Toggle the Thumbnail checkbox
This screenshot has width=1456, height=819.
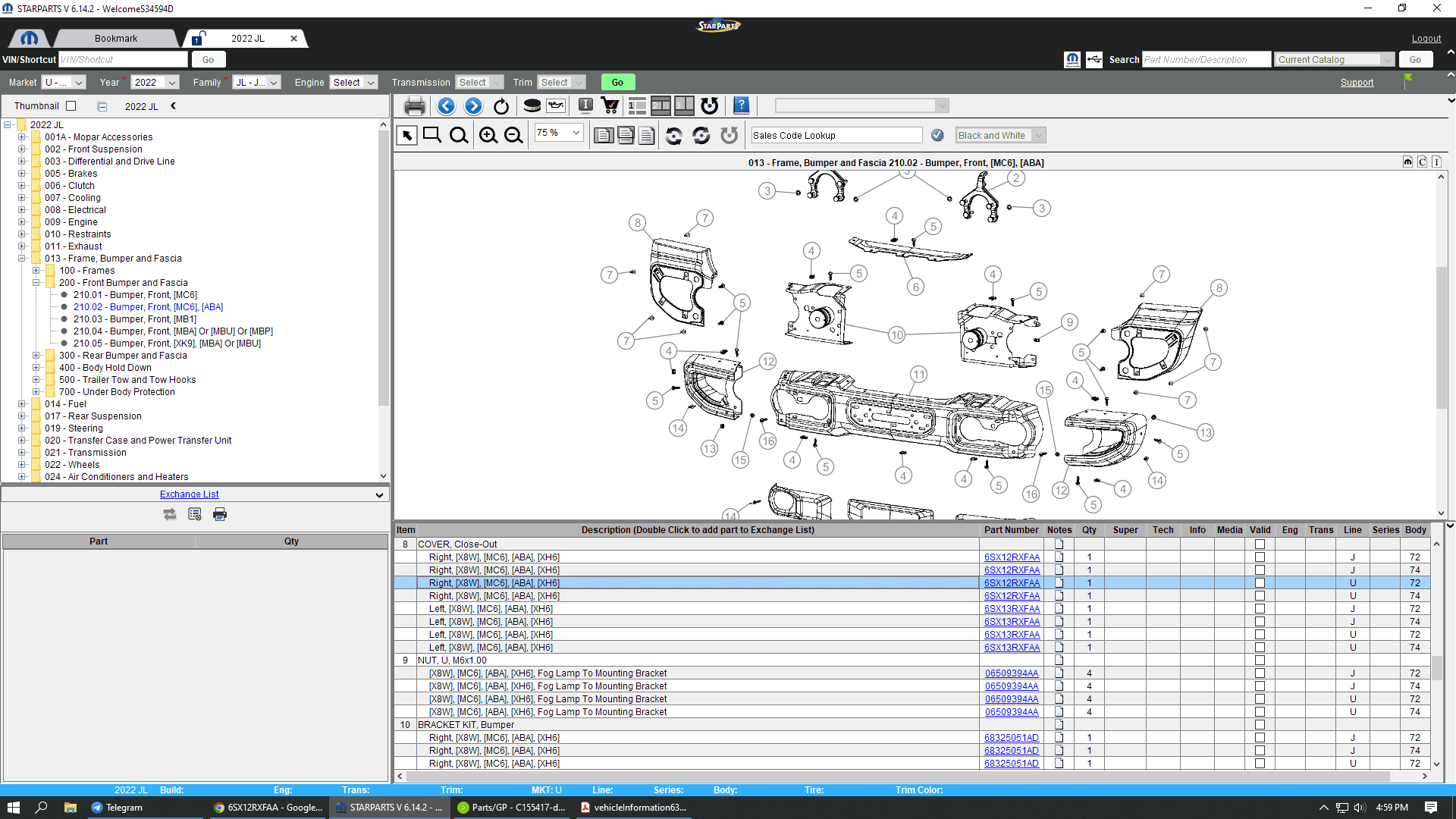pyautogui.click(x=71, y=106)
